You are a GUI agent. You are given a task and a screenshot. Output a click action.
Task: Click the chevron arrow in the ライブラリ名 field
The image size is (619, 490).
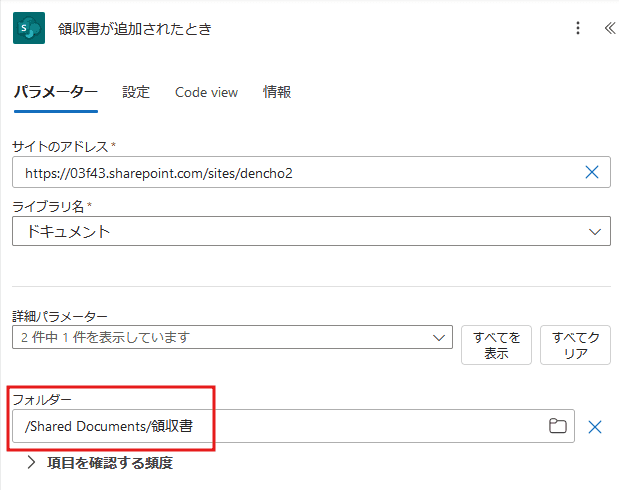pyautogui.click(x=595, y=231)
